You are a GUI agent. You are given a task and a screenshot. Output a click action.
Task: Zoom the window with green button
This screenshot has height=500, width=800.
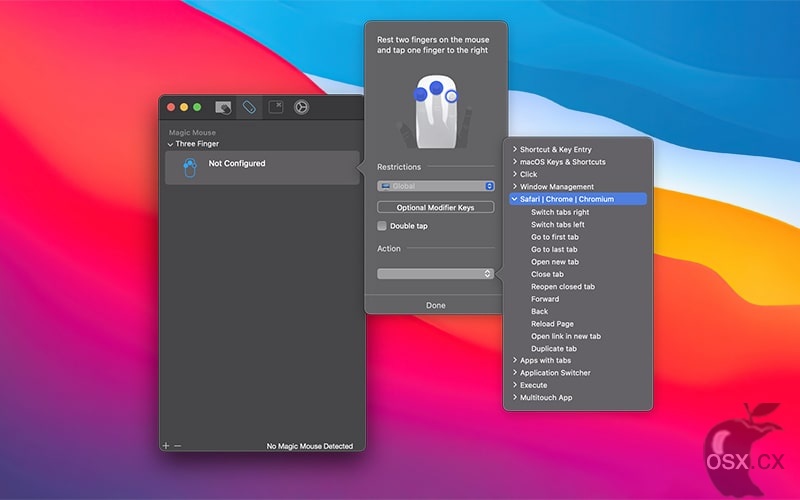pos(197,107)
